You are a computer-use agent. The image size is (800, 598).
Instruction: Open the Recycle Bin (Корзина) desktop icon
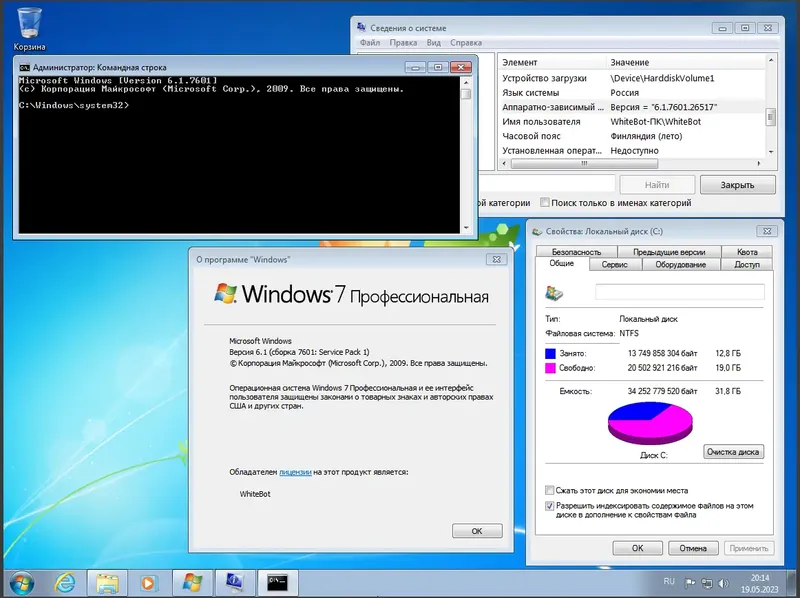29,29
